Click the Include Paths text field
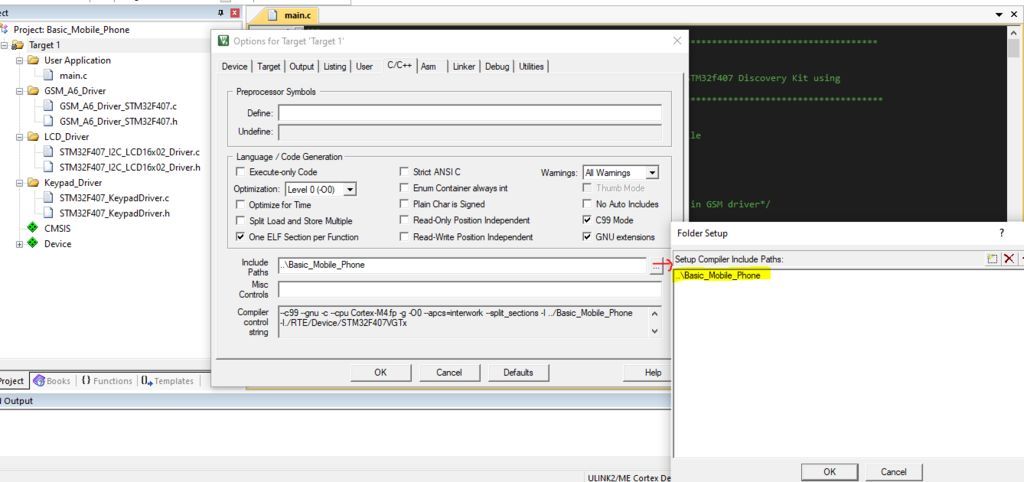 tap(462, 265)
